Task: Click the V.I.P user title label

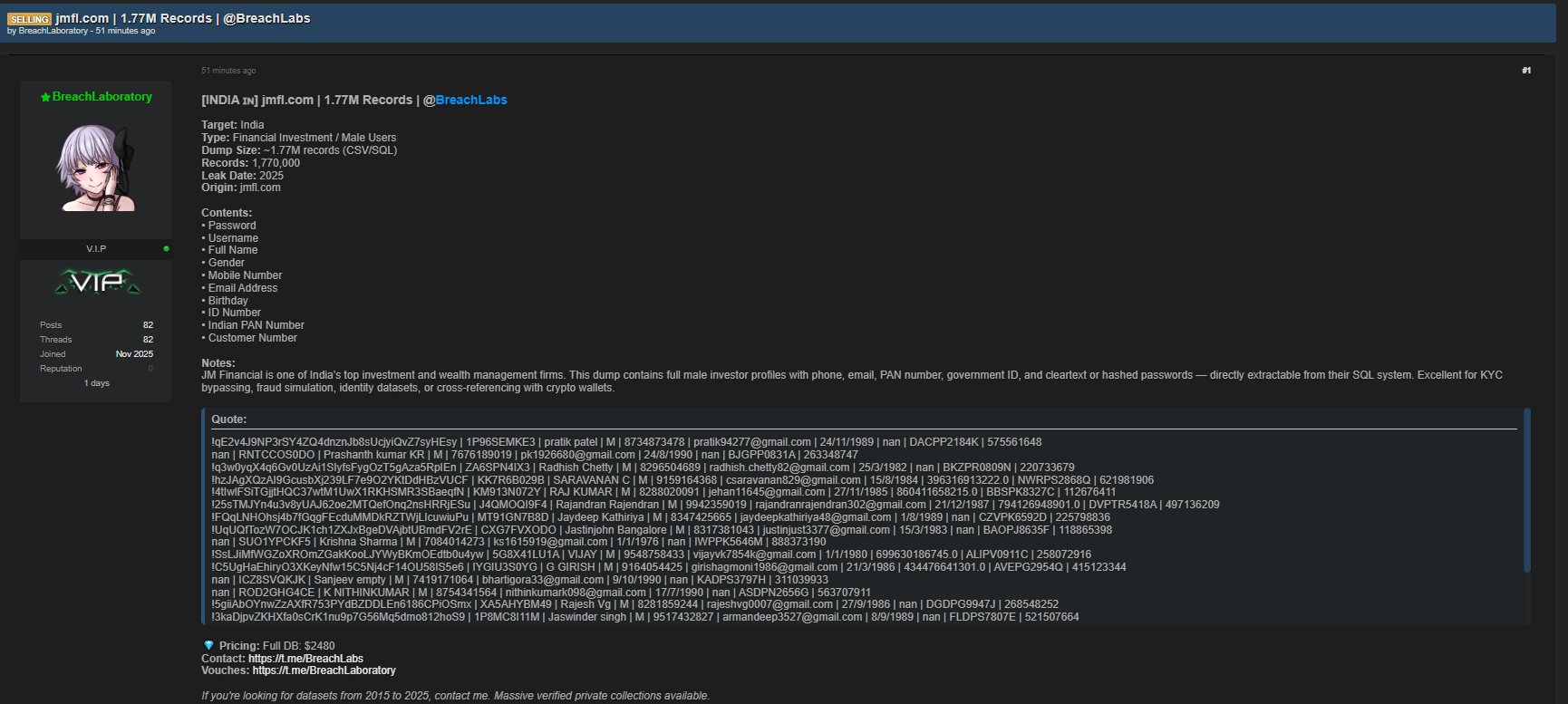Action: [96, 248]
